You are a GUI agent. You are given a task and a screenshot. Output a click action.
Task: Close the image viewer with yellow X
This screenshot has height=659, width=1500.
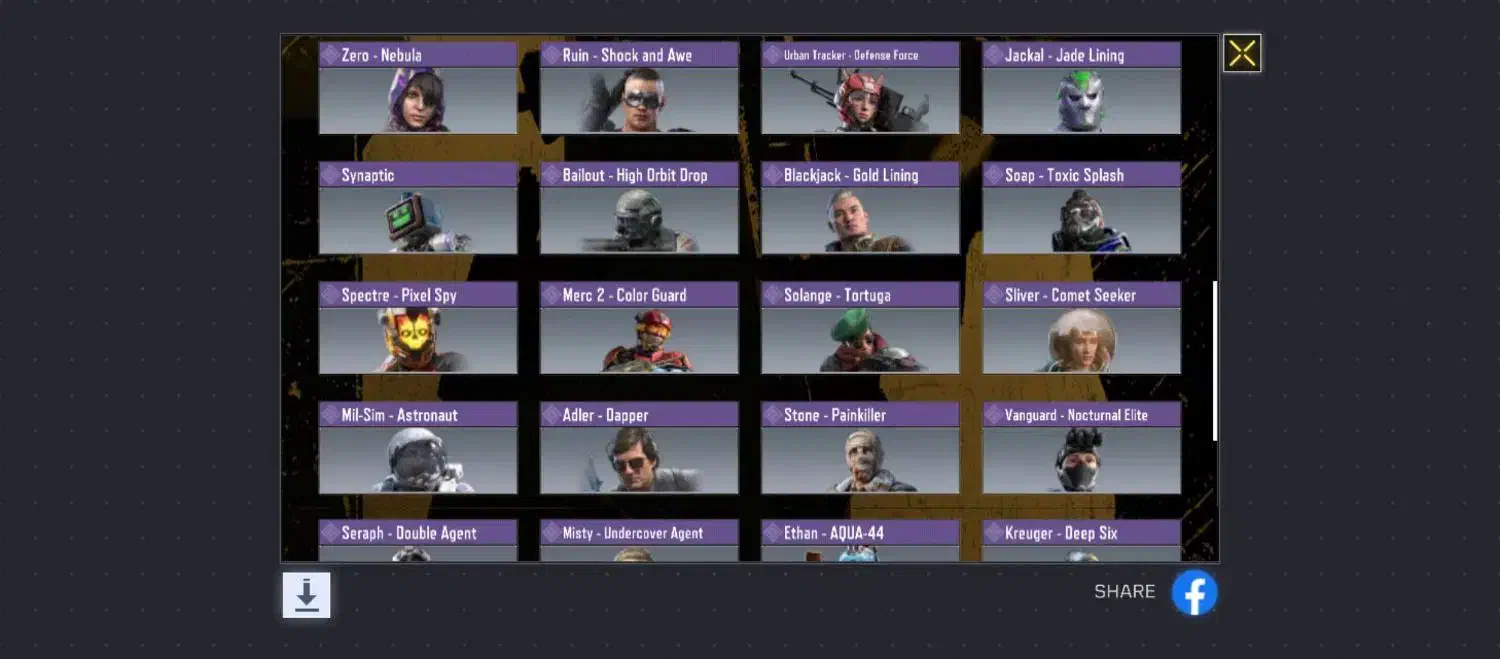pyautogui.click(x=1242, y=53)
